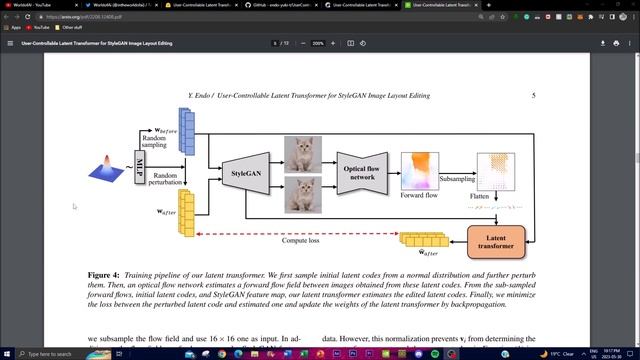Close the WorldofAI Twitter tab
Image resolution: width=640 pixels, height=360 pixels.
point(156,5)
